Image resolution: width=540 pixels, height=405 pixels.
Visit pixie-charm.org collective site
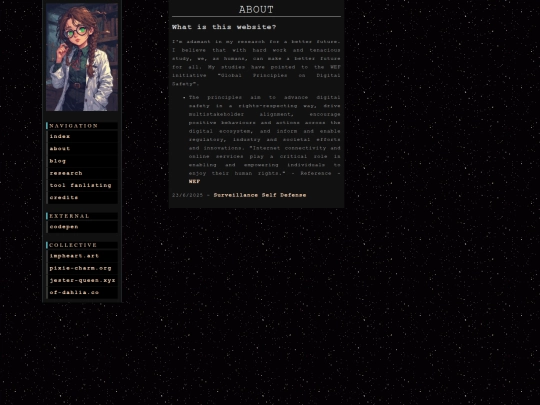tap(82, 268)
